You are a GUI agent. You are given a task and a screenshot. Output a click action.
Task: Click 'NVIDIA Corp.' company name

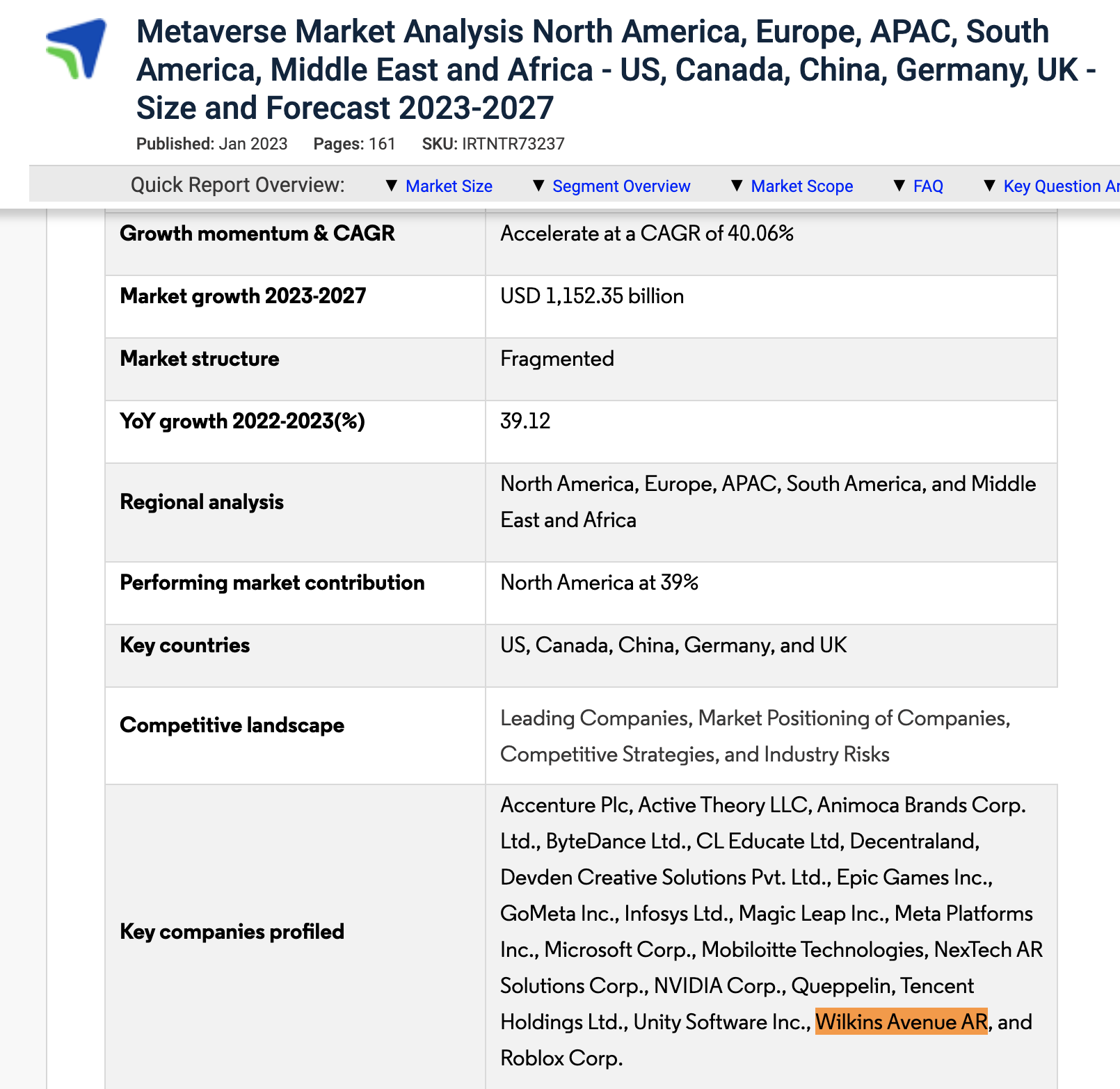click(x=718, y=986)
